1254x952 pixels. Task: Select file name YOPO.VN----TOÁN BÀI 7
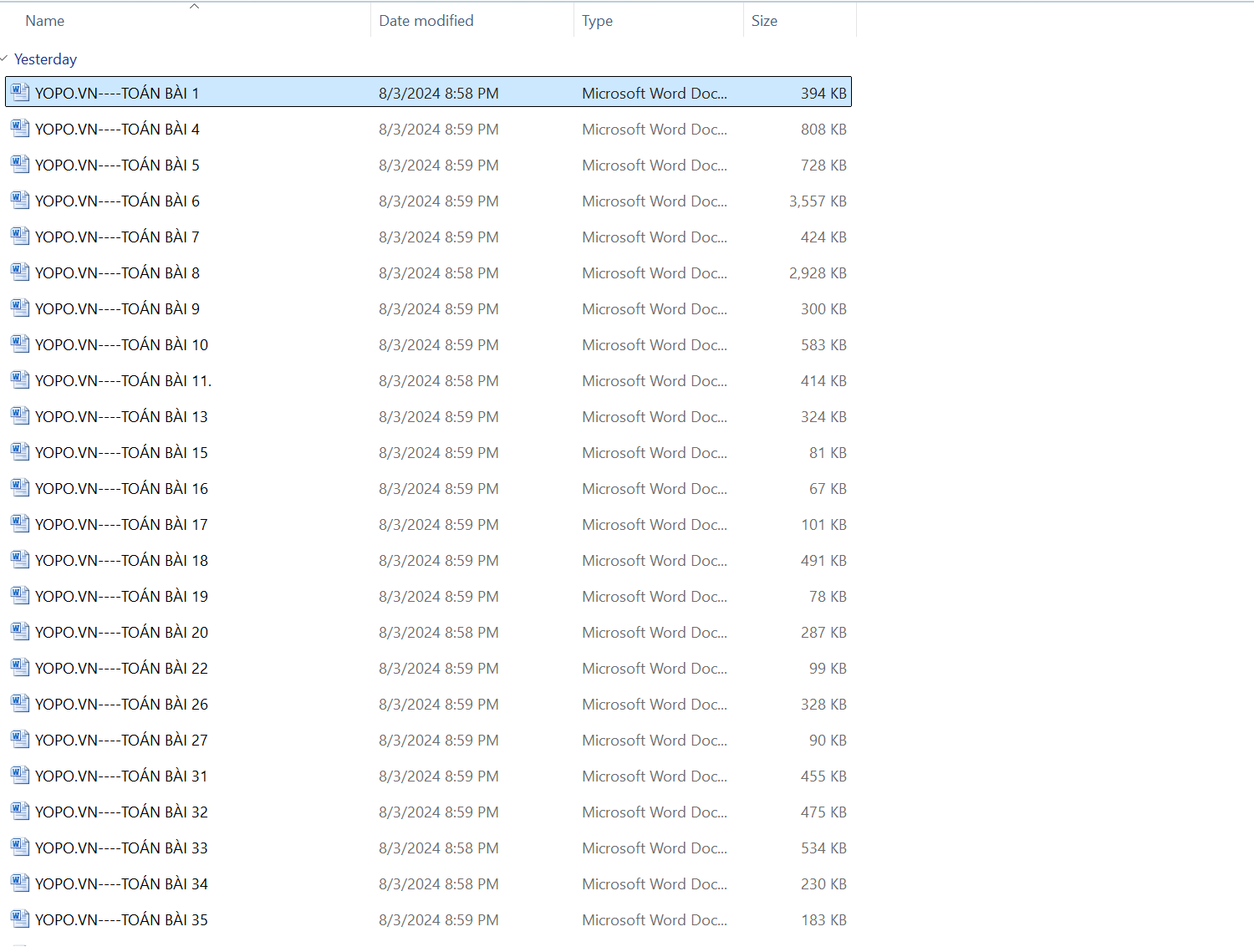coord(117,237)
